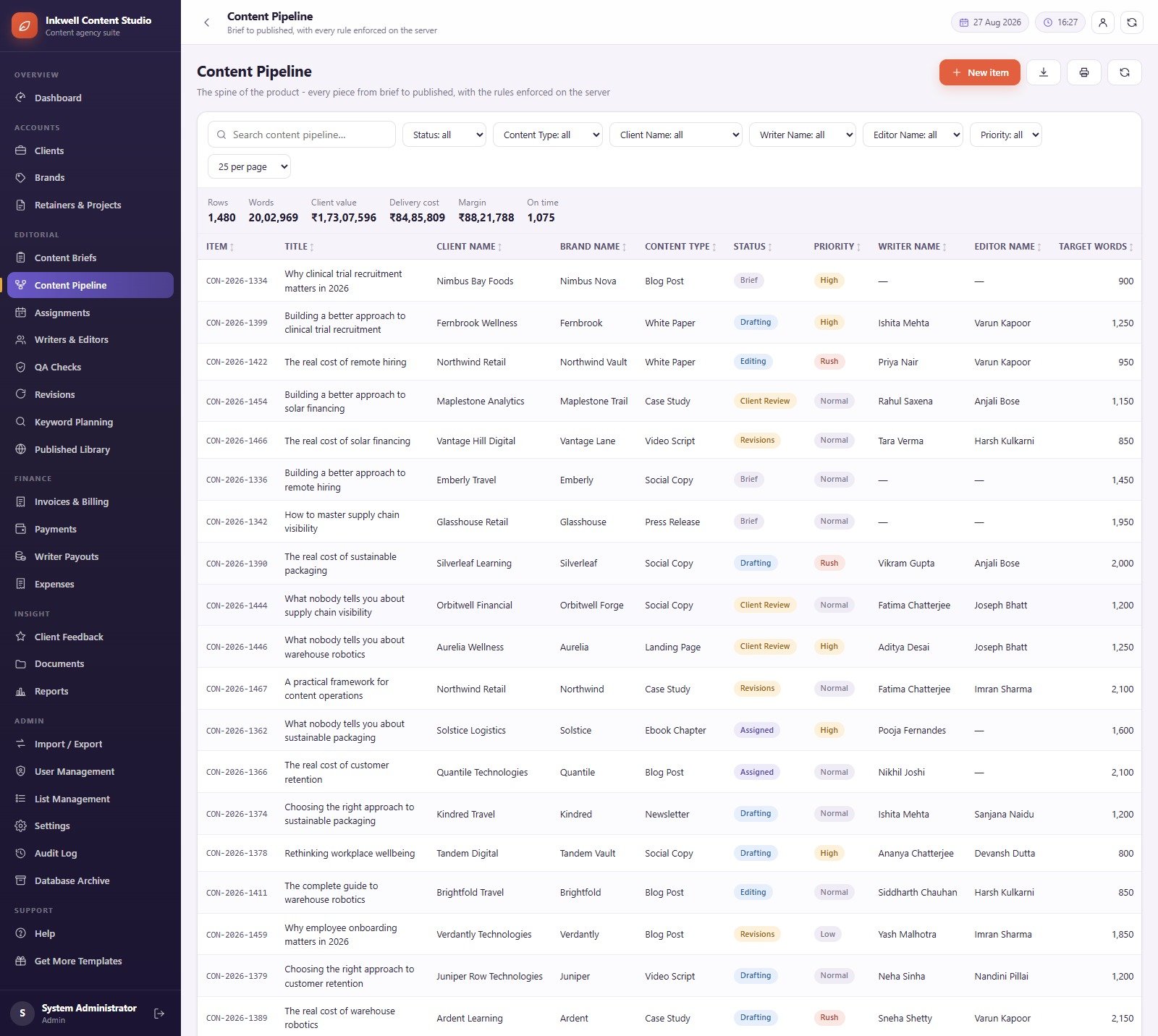Open the Editor Name filter dropdown
This screenshot has width=1158, height=1036.
tap(913, 135)
